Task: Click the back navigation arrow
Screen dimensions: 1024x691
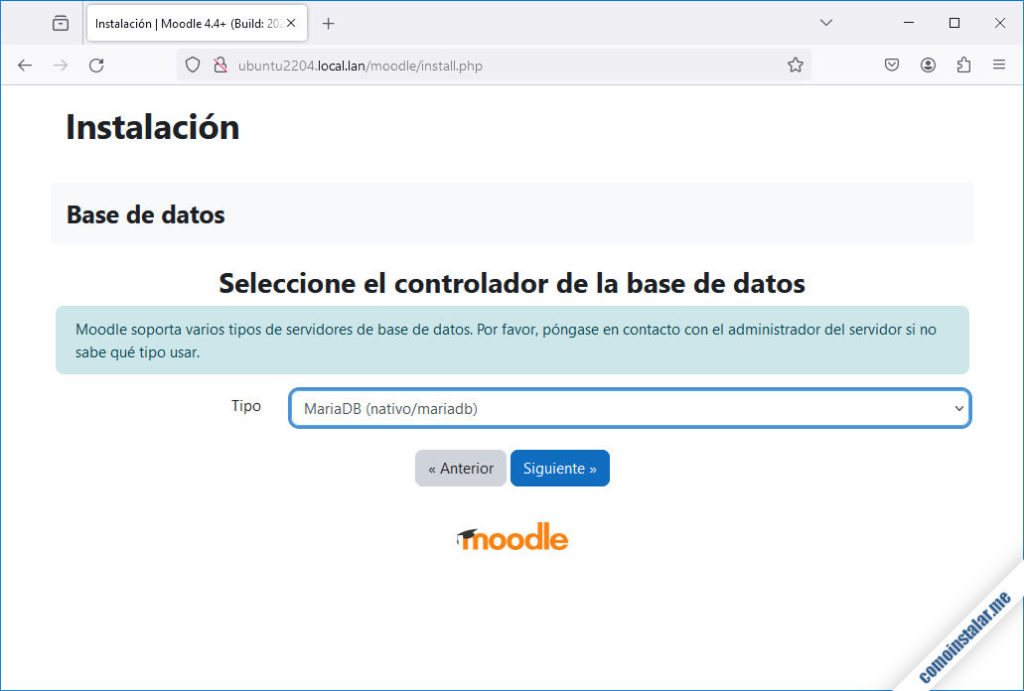Action: (x=24, y=64)
